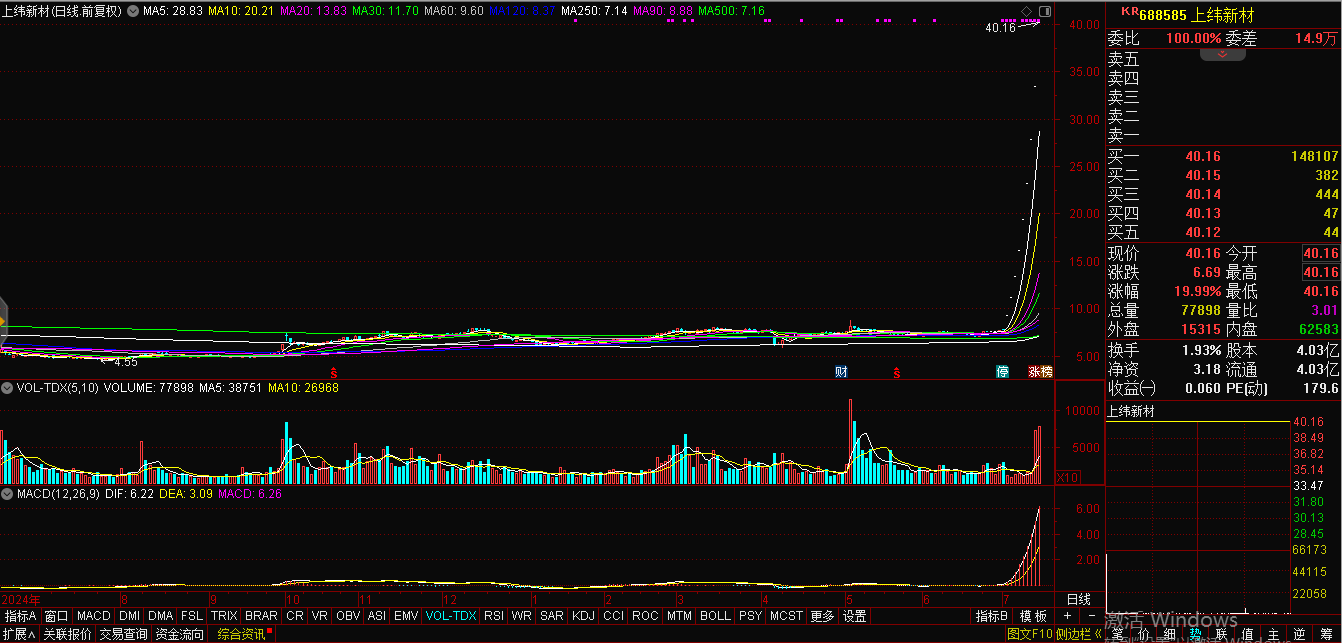Select the ASI indicator tab
Viewport: 1343px width, 643px height.
[x=377, y=616]
